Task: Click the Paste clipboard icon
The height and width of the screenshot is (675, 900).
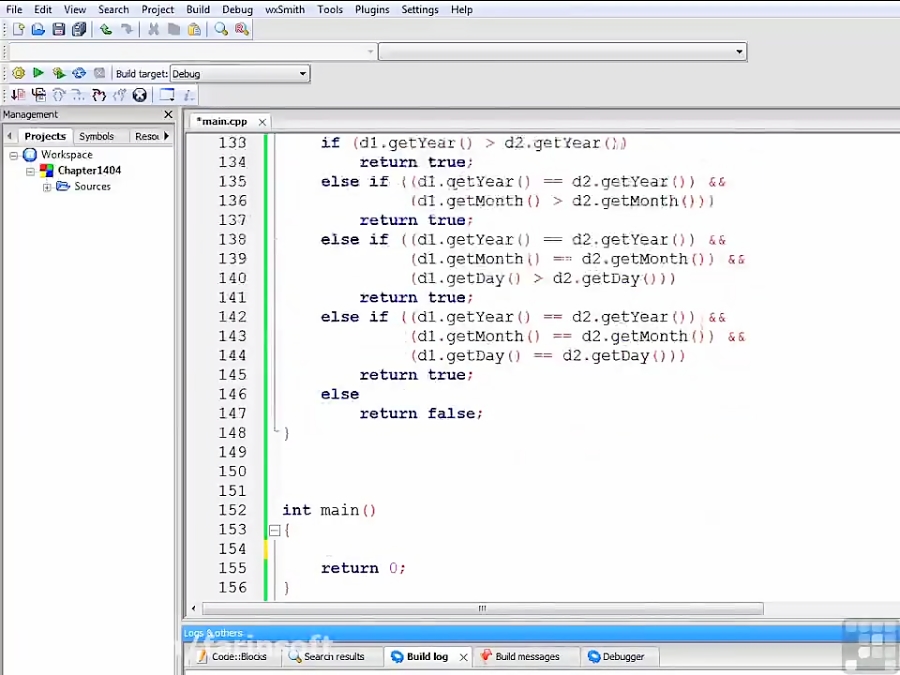Action: tap(194, 29)
